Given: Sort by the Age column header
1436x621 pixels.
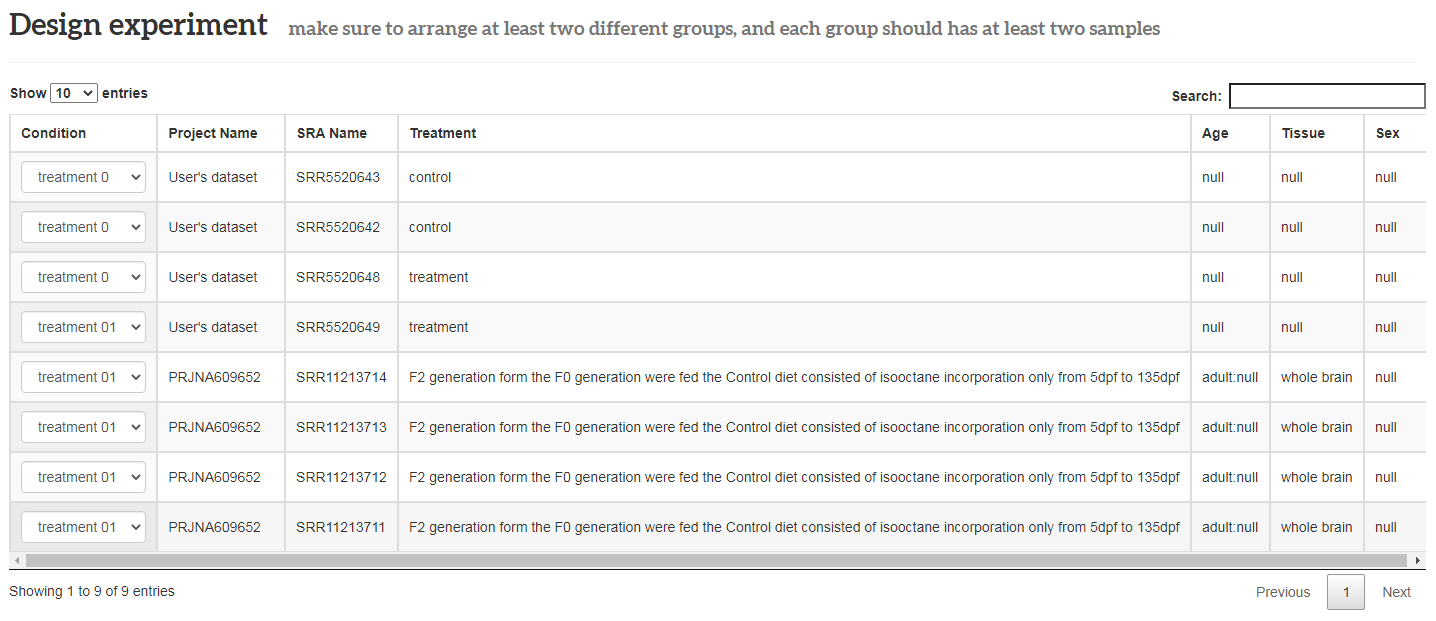Looking at the screenshot, I should 1215,133.
